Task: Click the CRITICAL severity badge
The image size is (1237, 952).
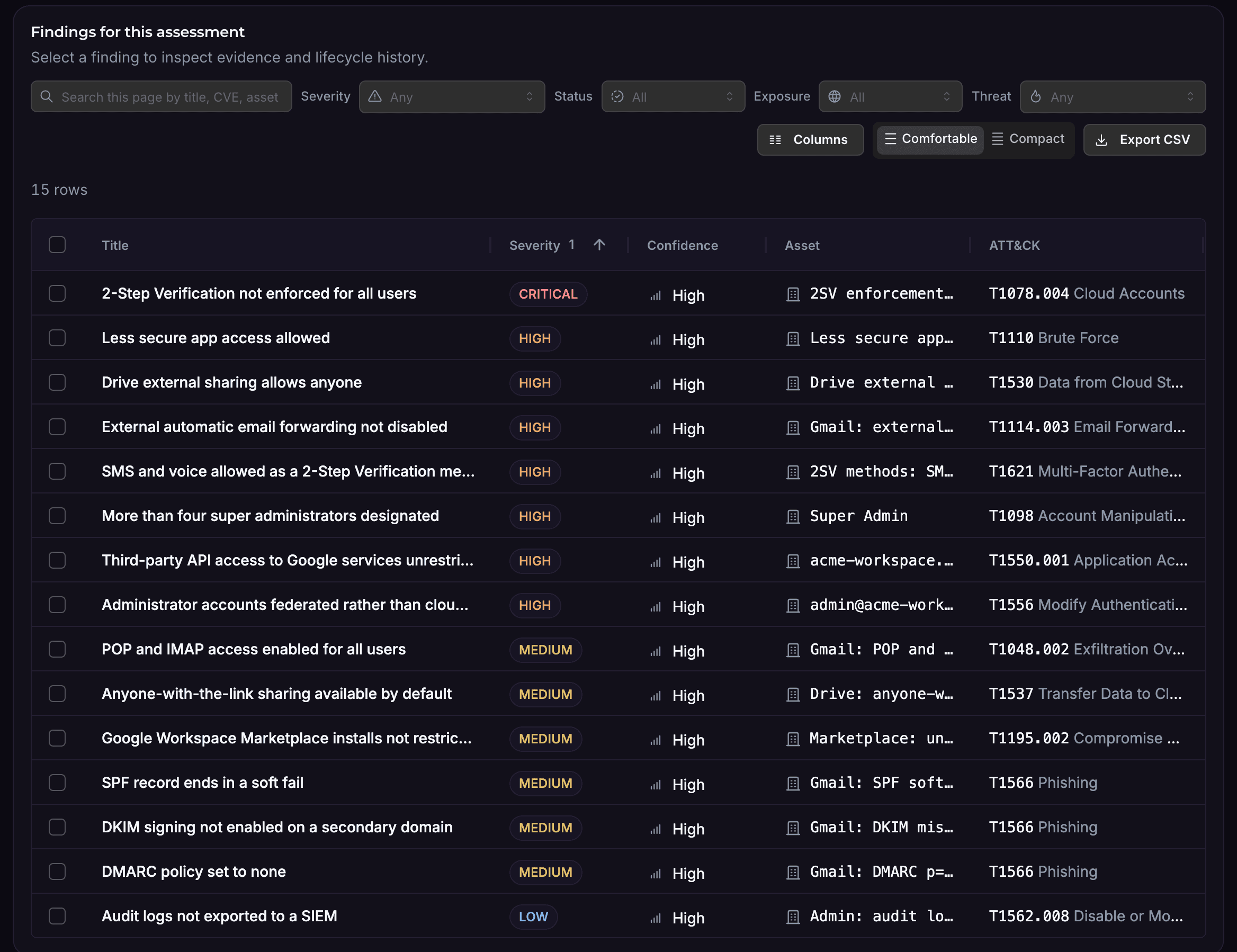Action: pos(548,294)
